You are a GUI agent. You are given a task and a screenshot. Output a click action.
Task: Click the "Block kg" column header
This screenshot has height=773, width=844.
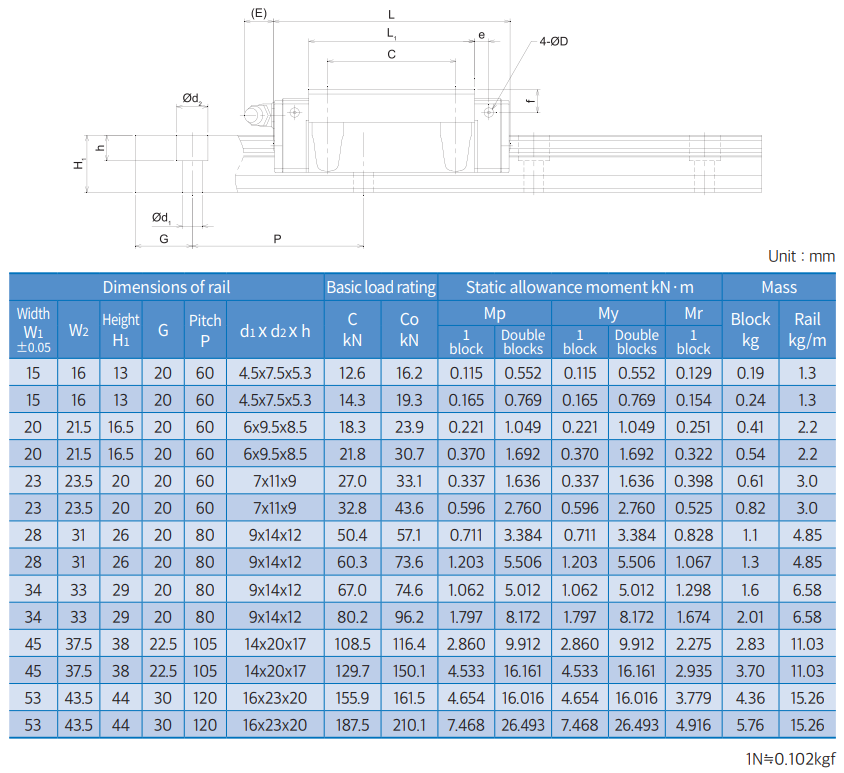[750, 330]
